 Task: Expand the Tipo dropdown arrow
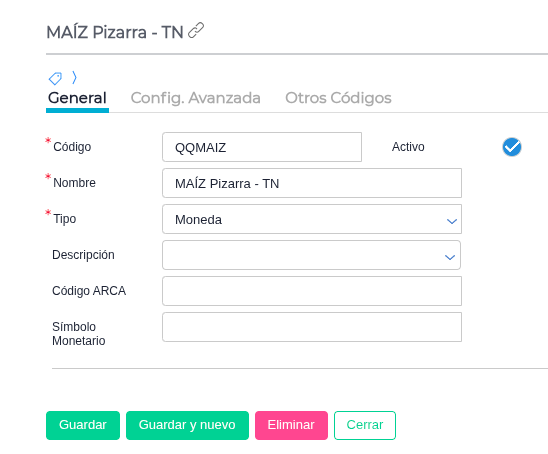point(452,221)
